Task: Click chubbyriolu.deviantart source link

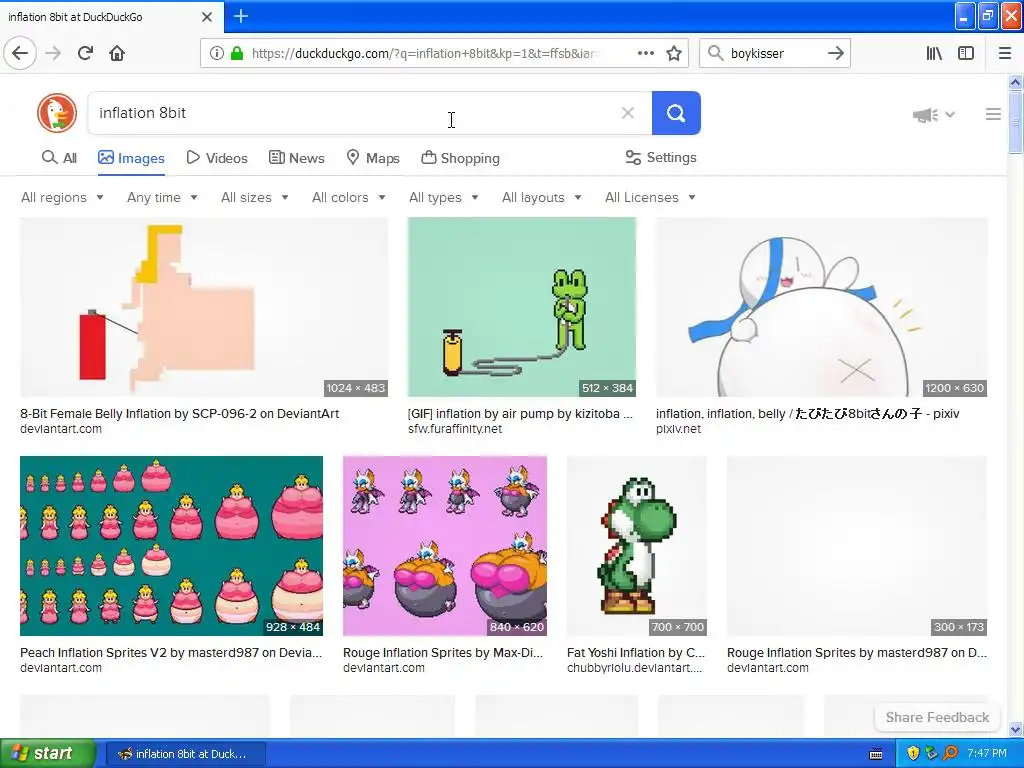Action: click(x=635, y=668)
